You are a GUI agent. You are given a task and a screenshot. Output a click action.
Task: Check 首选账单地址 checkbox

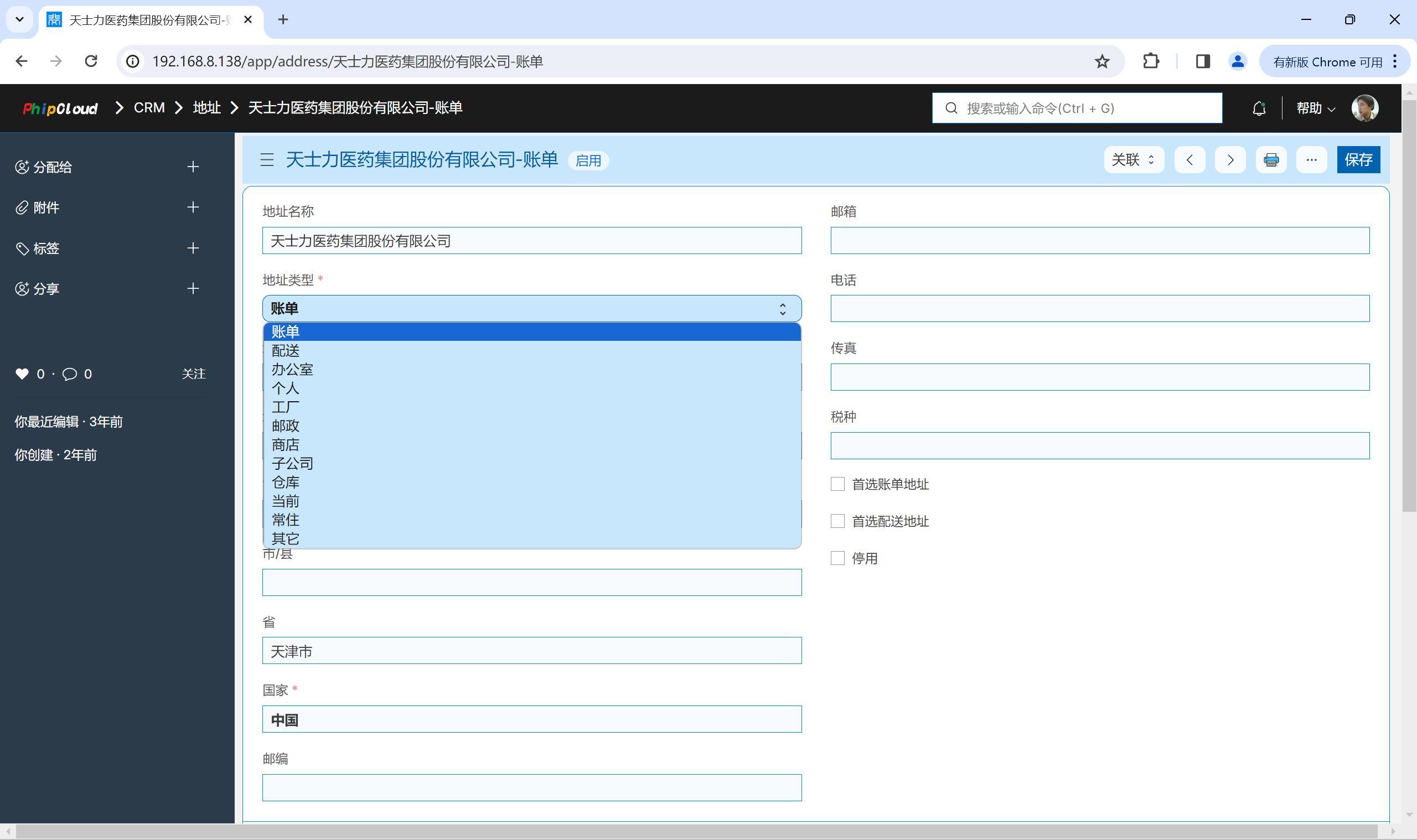(x=837, y=484)
